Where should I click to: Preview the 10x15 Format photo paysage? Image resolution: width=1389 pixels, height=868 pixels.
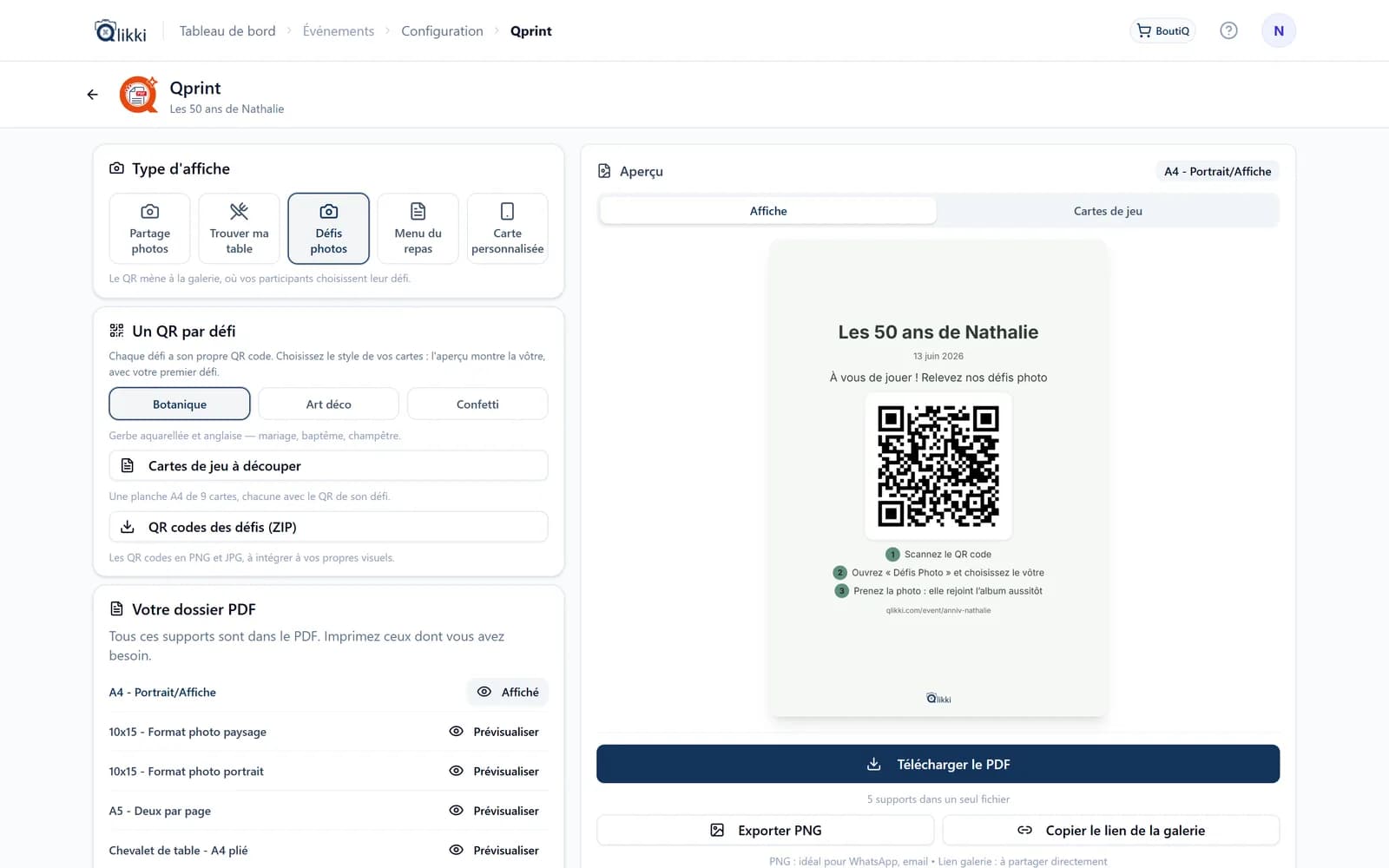[x=494, y=732]
